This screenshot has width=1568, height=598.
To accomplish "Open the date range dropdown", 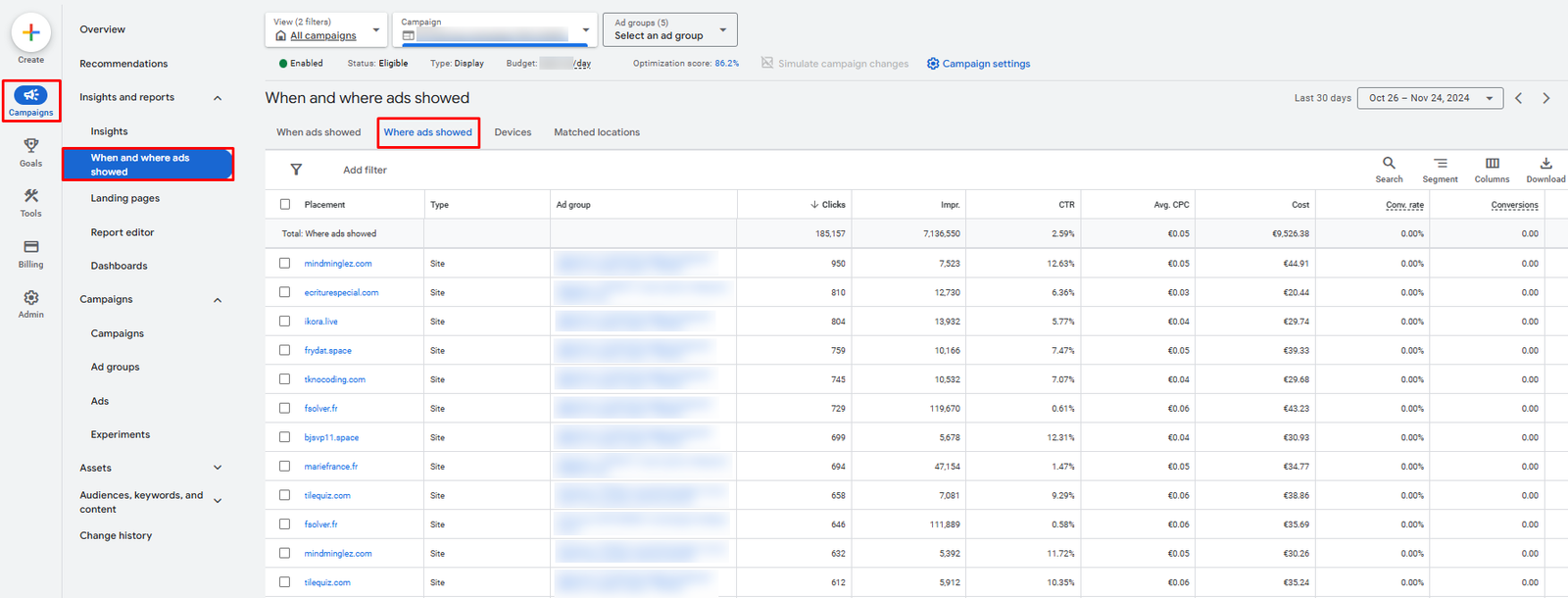I will pos(1430,98).
